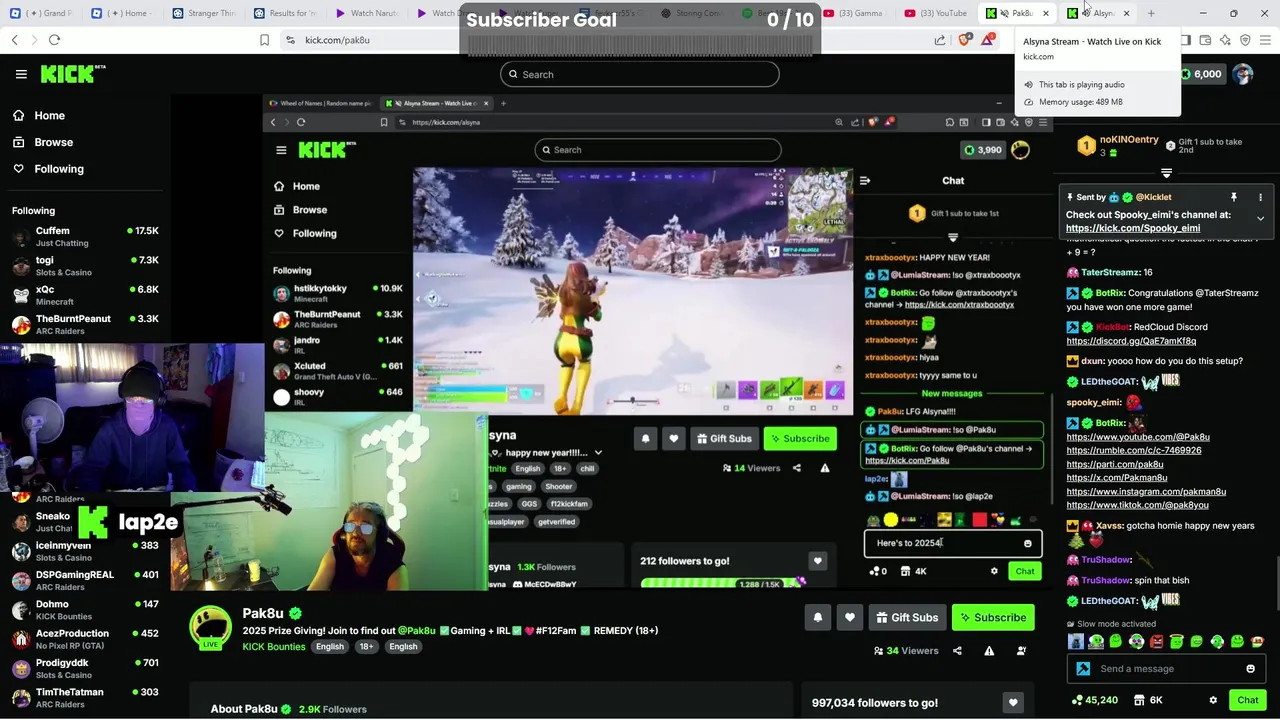The width and height of the screenshot is (1280, 720).
Task: Click the green Subscribe button for Pak8u
Action: (992, 618)
